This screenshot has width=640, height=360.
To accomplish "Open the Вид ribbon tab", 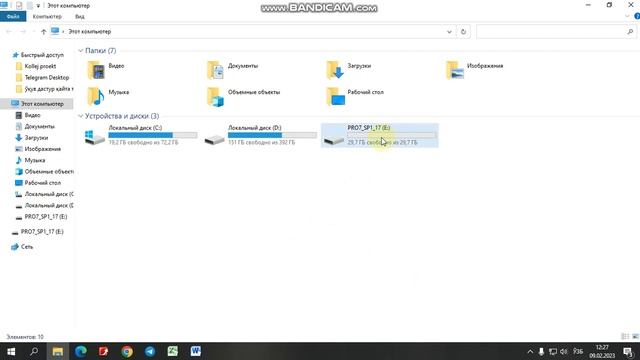I will [80, 16].
